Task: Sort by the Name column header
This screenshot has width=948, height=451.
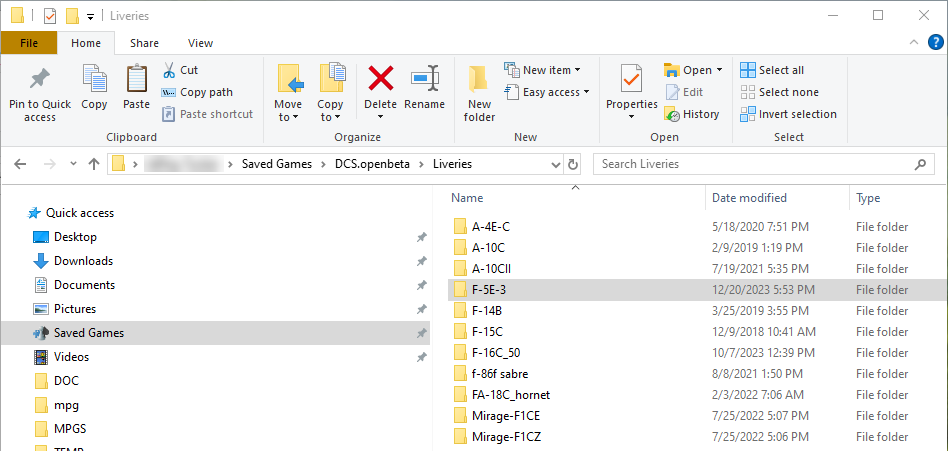Action: click(x=467, y=198)
